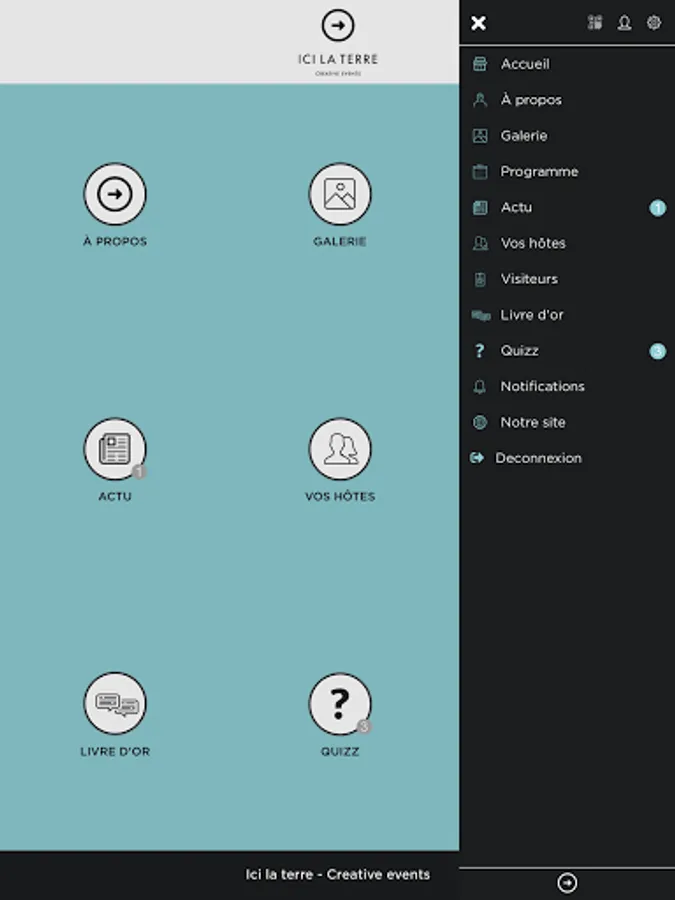Click the Vos hôtes people icon in menu

tap(480, 243)
